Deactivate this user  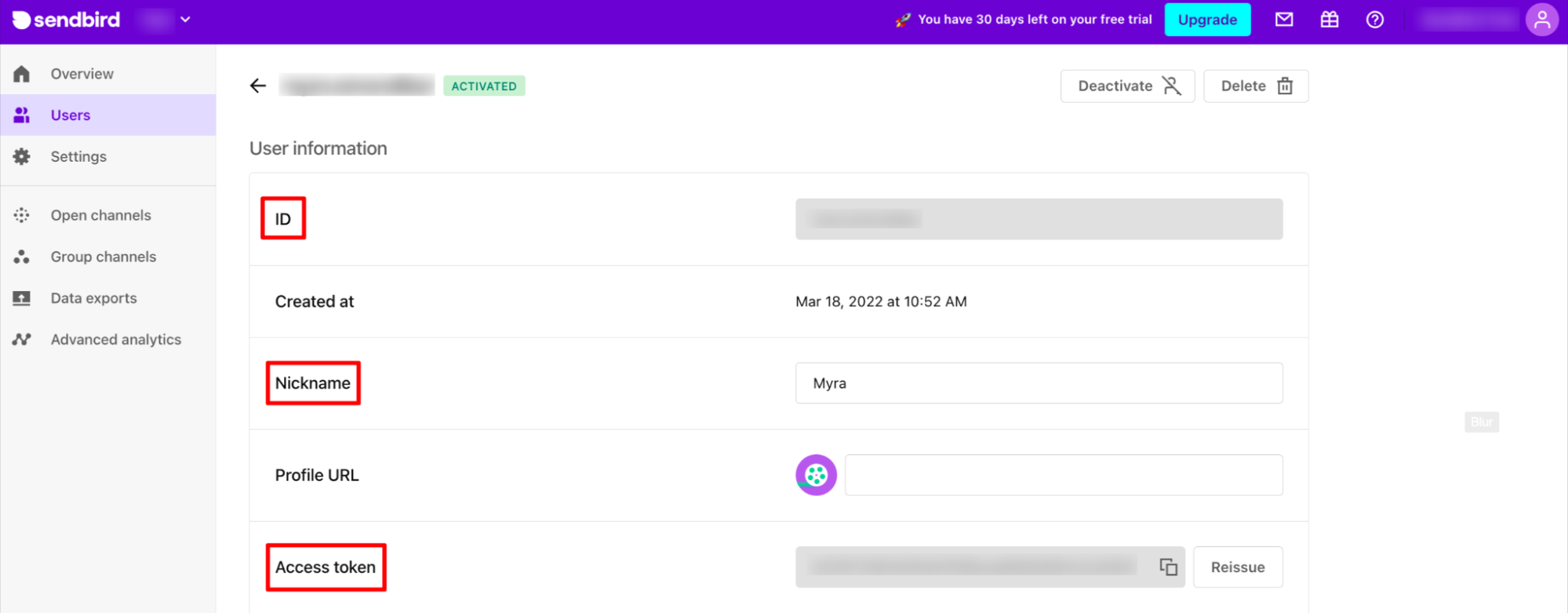[x=1127, y=86]
